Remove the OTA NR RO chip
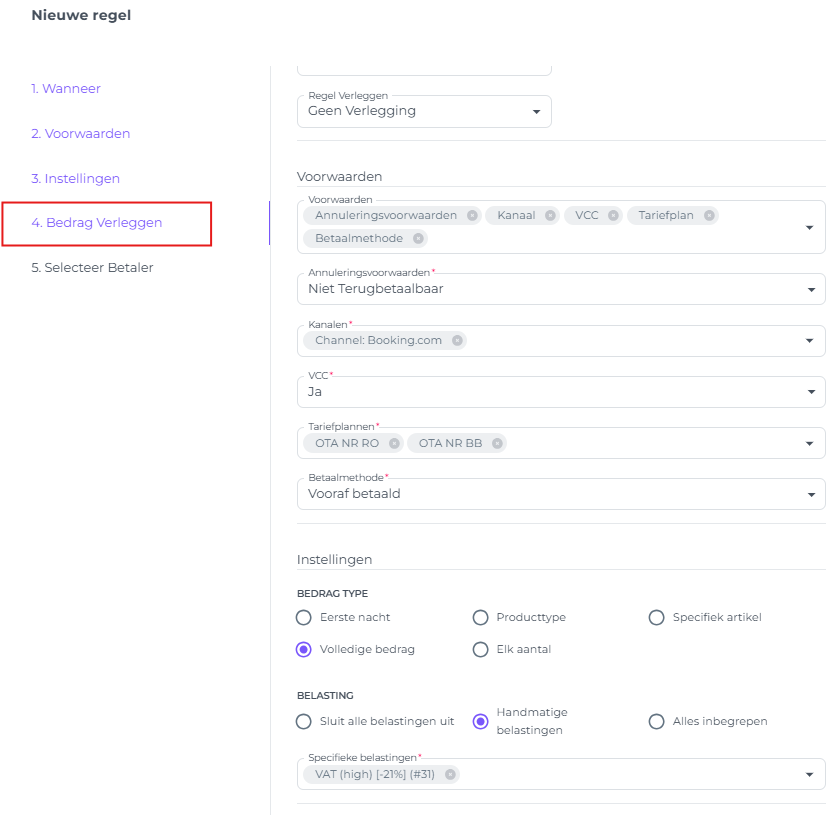Image resolution: width=827 pixels, height=815 pixels. [394, 443]
